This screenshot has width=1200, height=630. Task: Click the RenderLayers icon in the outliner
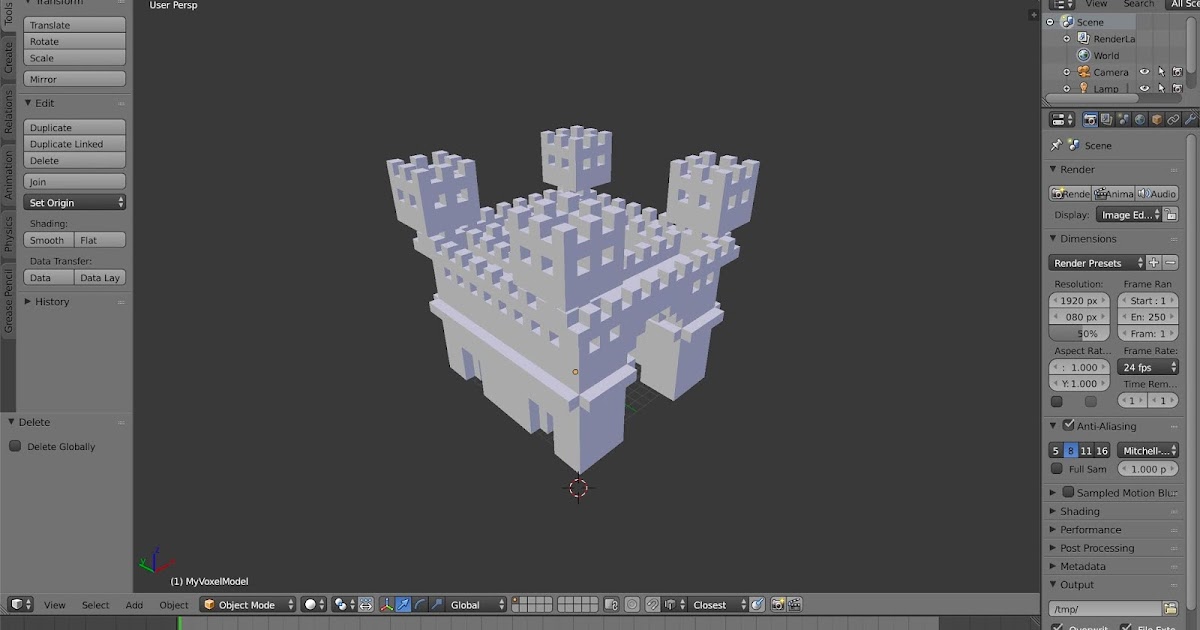pyautogui.click(x=1083, y=38)
